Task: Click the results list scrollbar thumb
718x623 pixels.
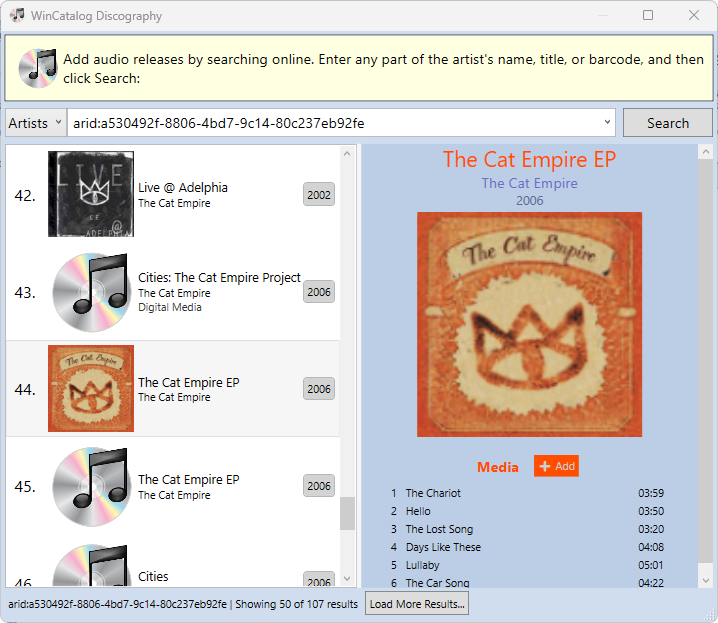Action: coord(347,513)
